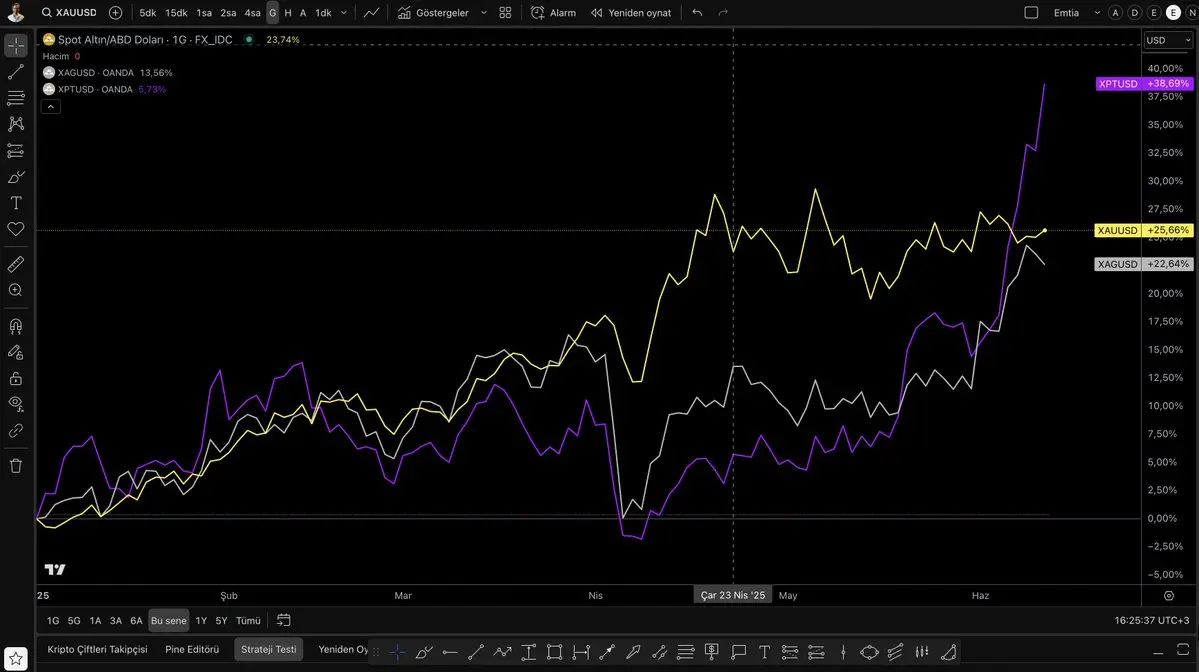Image resolution: width=1199 pixels, height=672 pixels.
Task: Open the go-to-date calendar icon
Action: [x=284, y=621]
